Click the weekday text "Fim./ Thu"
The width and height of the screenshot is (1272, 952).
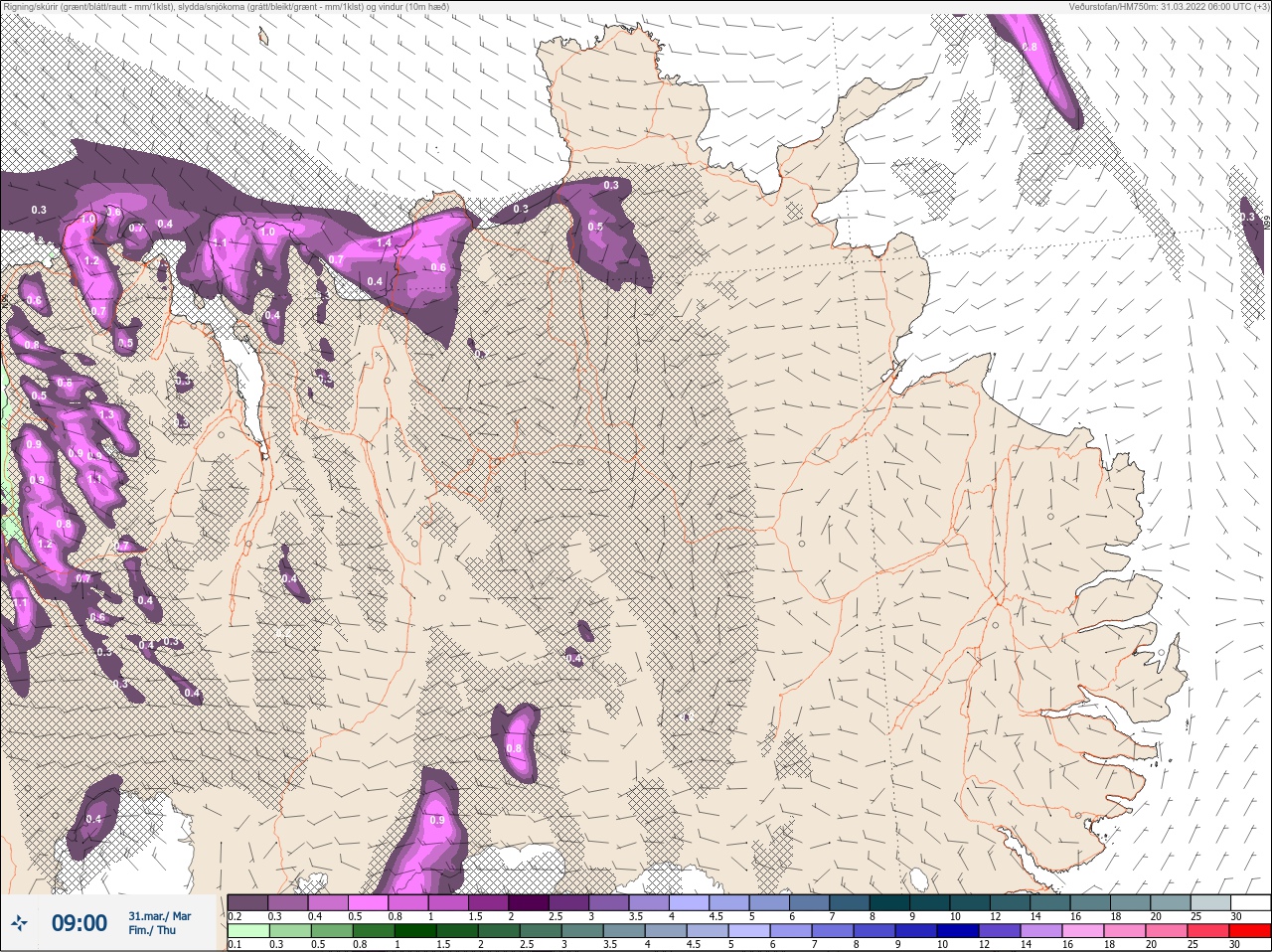coord(152,930)
